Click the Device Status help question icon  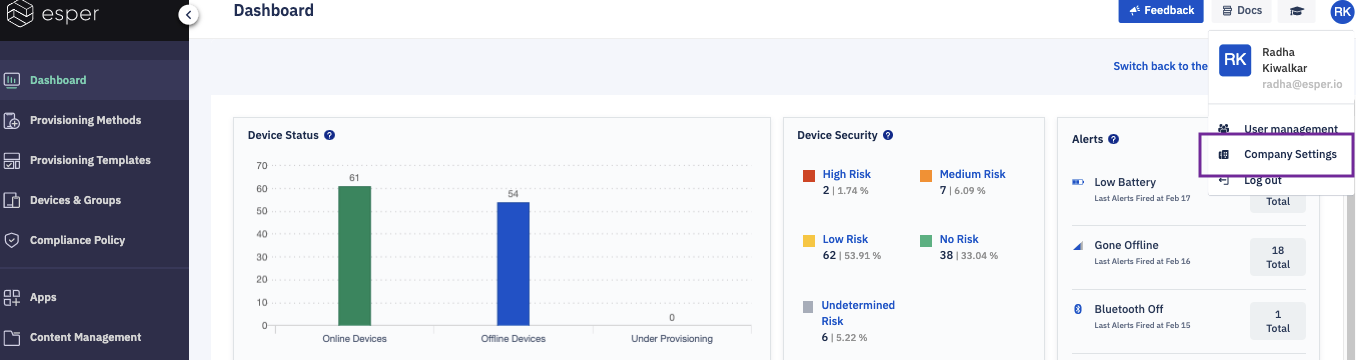[329, 135]
